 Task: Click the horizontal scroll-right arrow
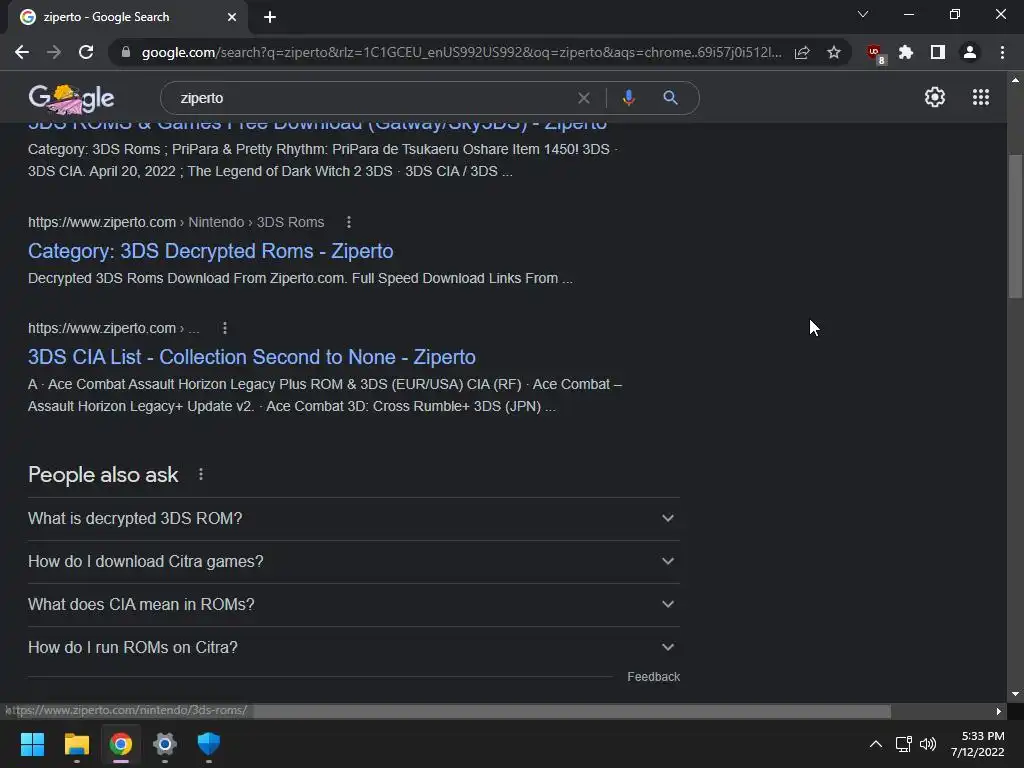pyautogui.click(x=999, y=711)
